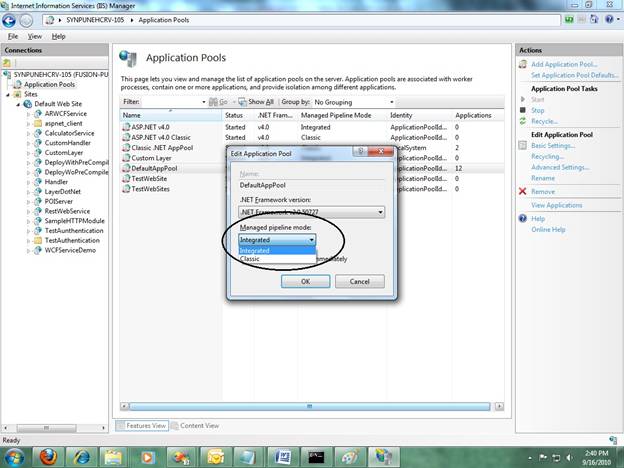Expand the WCFServiceDemo tree node
The width and height of the screenshot is (624, 468).
click(28, 250)
